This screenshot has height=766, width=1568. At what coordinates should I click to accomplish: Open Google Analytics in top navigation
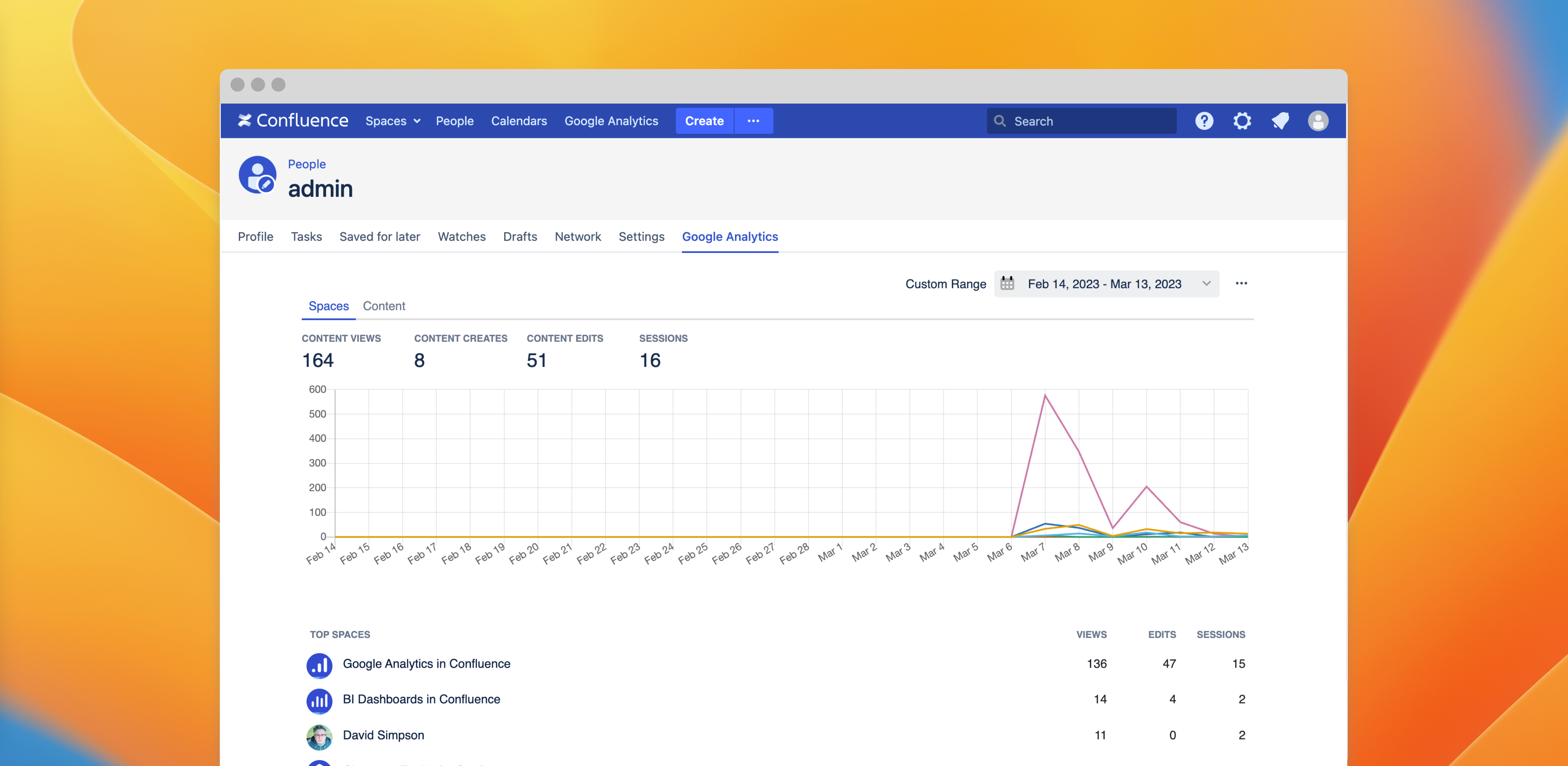(611, 121)
